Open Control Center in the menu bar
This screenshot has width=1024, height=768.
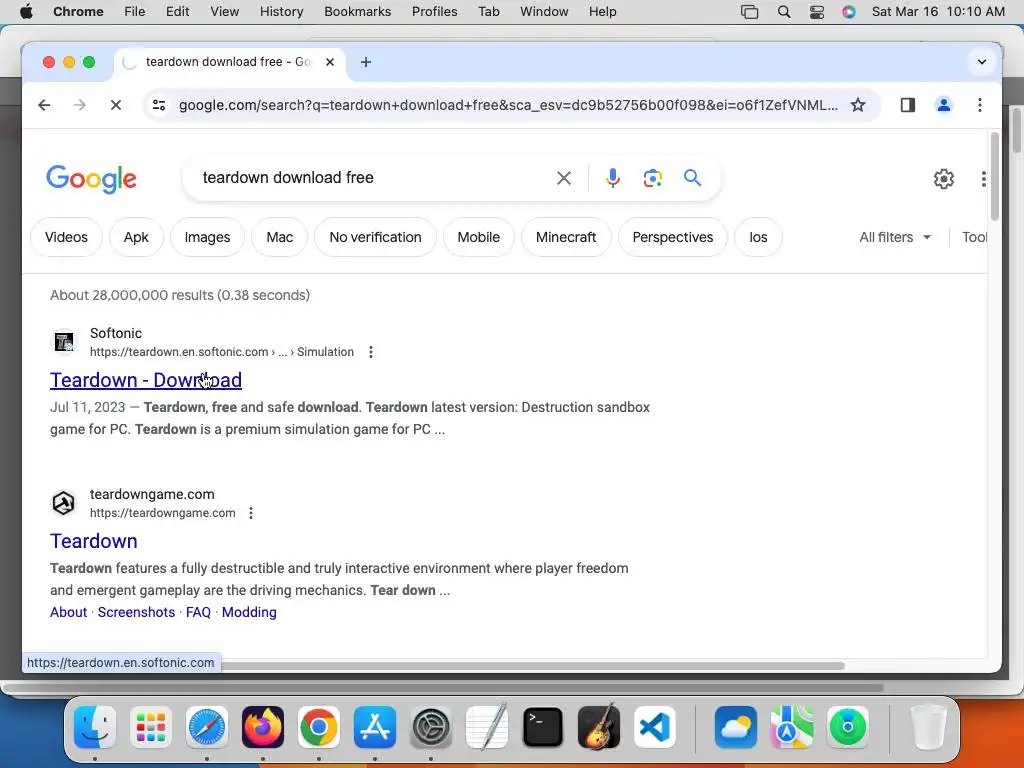coord(816,12)
